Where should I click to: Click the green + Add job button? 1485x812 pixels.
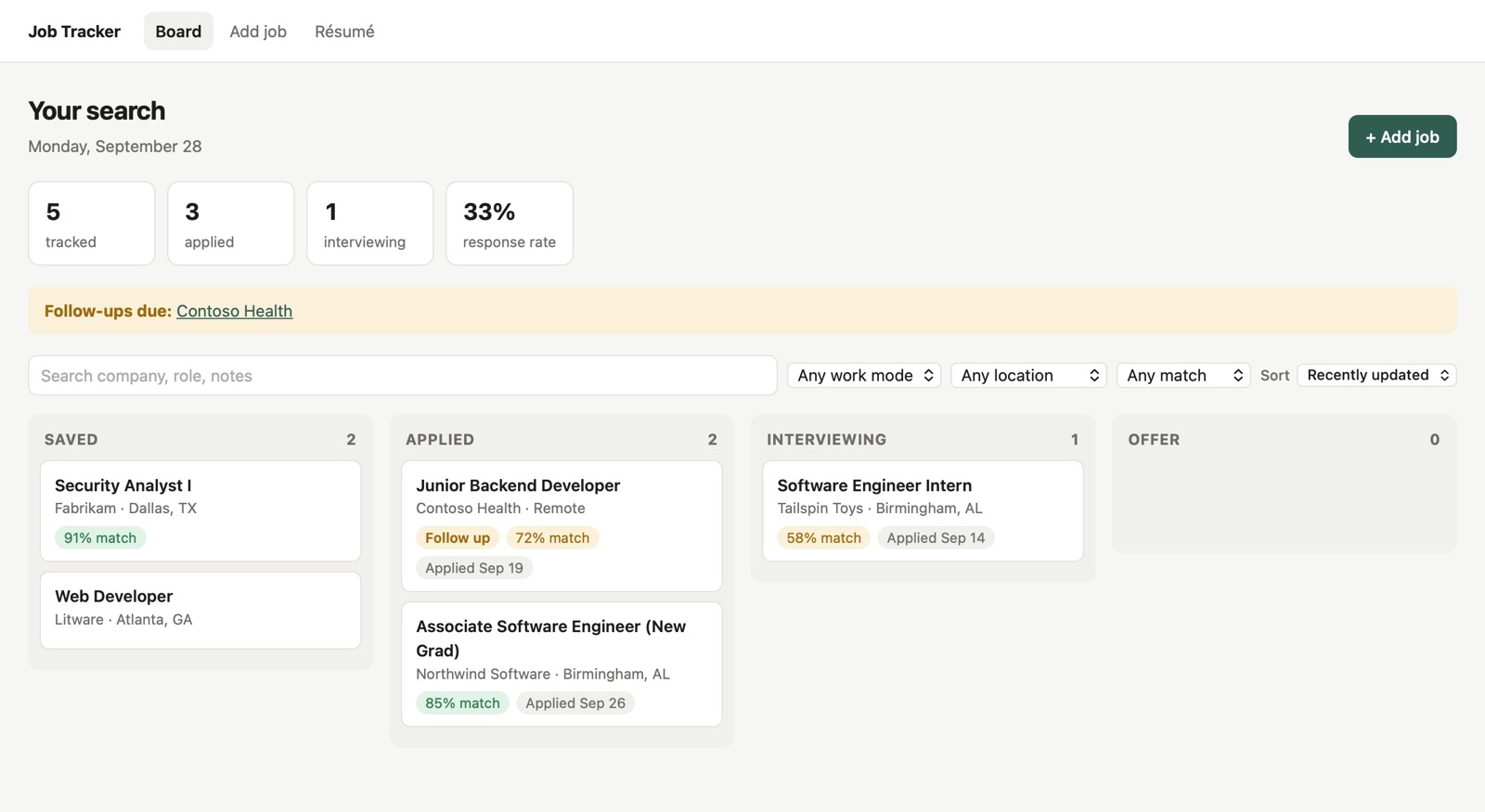tap(1401, 136)
